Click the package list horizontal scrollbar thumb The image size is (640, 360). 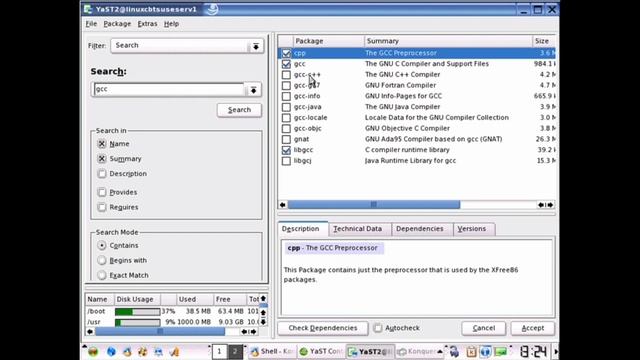click(374, 205)
